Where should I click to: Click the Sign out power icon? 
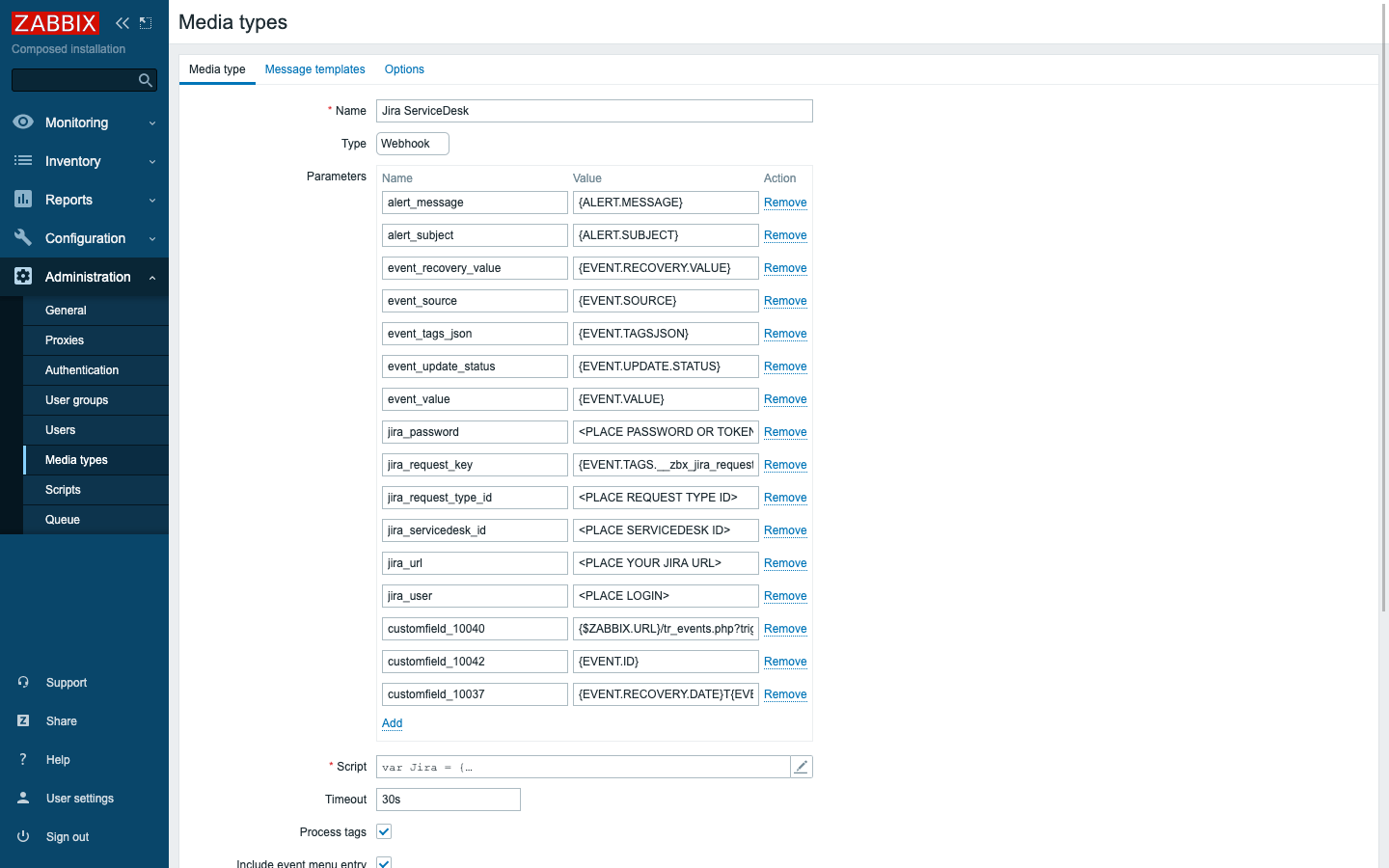tap(23, 837)
